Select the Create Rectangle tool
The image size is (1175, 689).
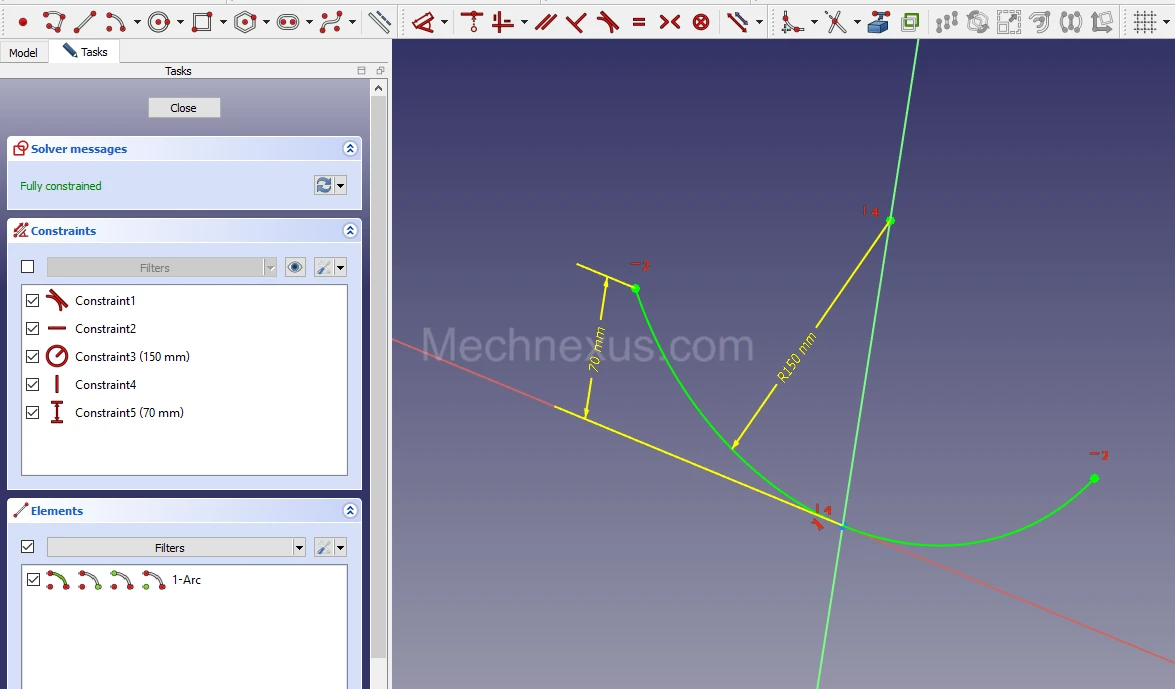point(202,22)
